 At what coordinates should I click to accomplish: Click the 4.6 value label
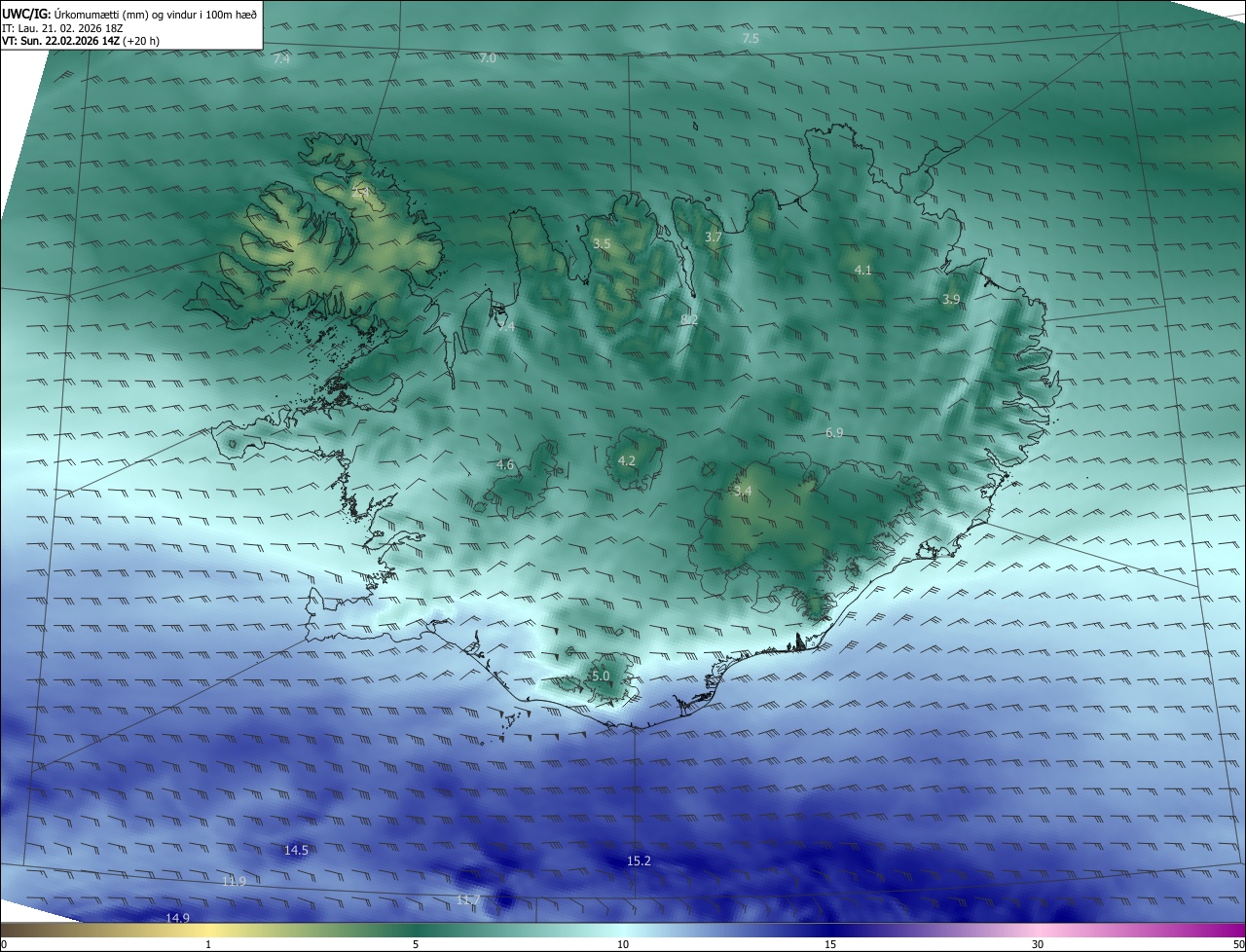coord(505,464)
